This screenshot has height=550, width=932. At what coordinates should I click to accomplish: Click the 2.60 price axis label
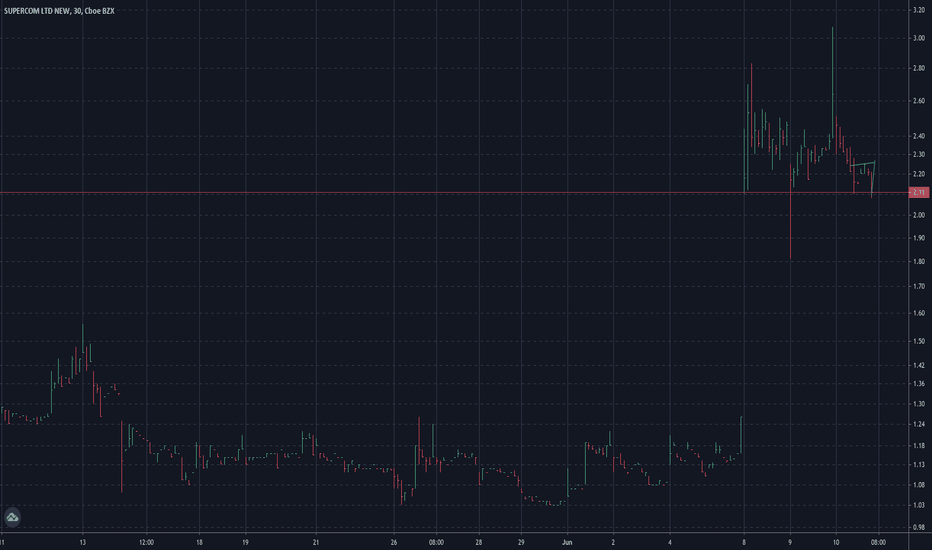pyautogui.click(x=918, y=100)
